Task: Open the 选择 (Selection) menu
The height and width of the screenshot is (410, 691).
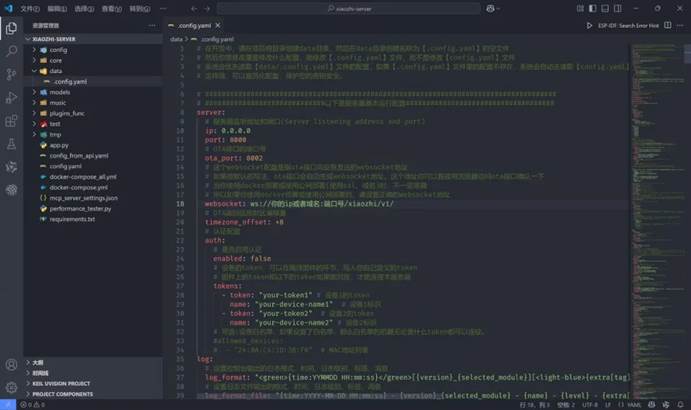Action: tap(84, 8)
